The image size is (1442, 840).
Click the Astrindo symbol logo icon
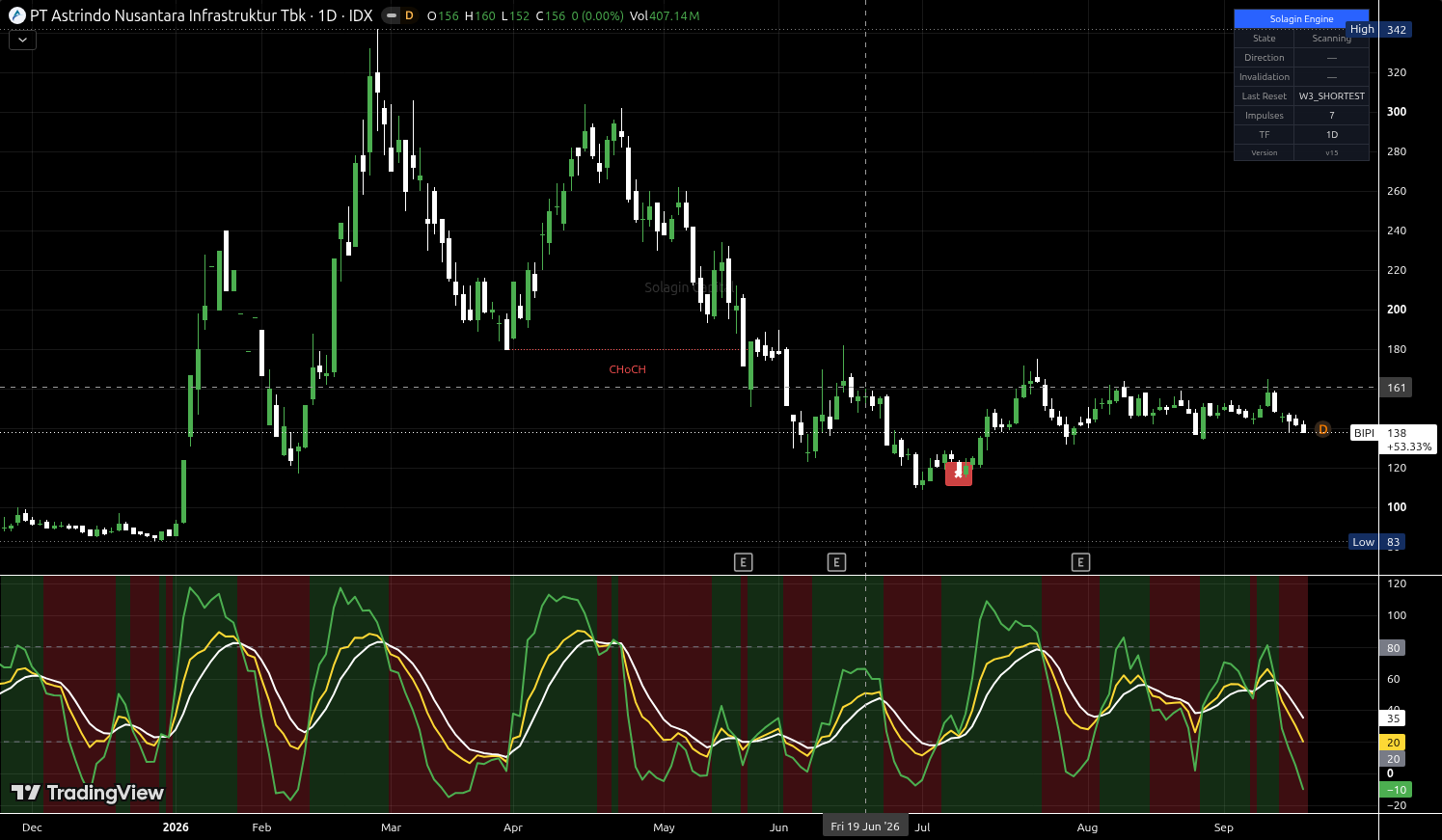pyautogui.click(x=17, y=15)
